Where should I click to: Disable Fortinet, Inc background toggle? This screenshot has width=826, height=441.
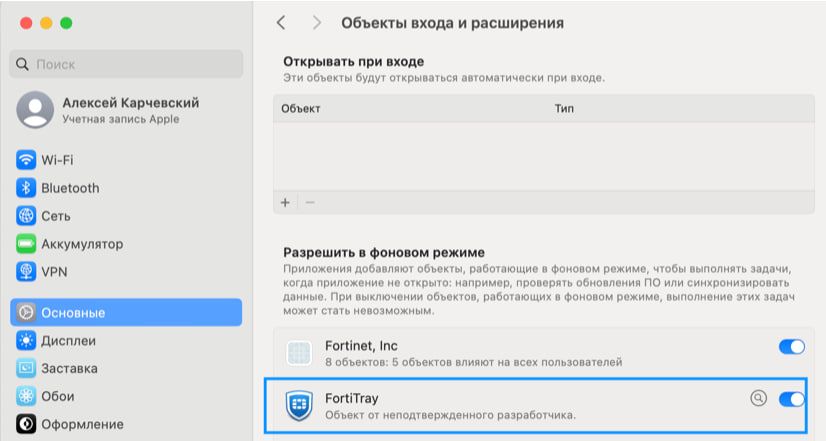[x=791, y=347]
